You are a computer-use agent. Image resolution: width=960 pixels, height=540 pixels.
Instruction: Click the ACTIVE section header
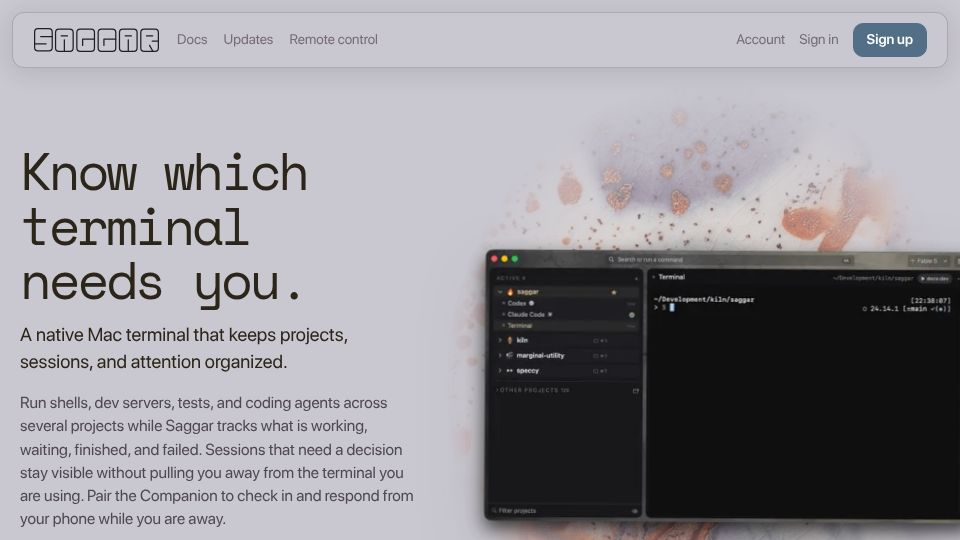click(511, 278)
